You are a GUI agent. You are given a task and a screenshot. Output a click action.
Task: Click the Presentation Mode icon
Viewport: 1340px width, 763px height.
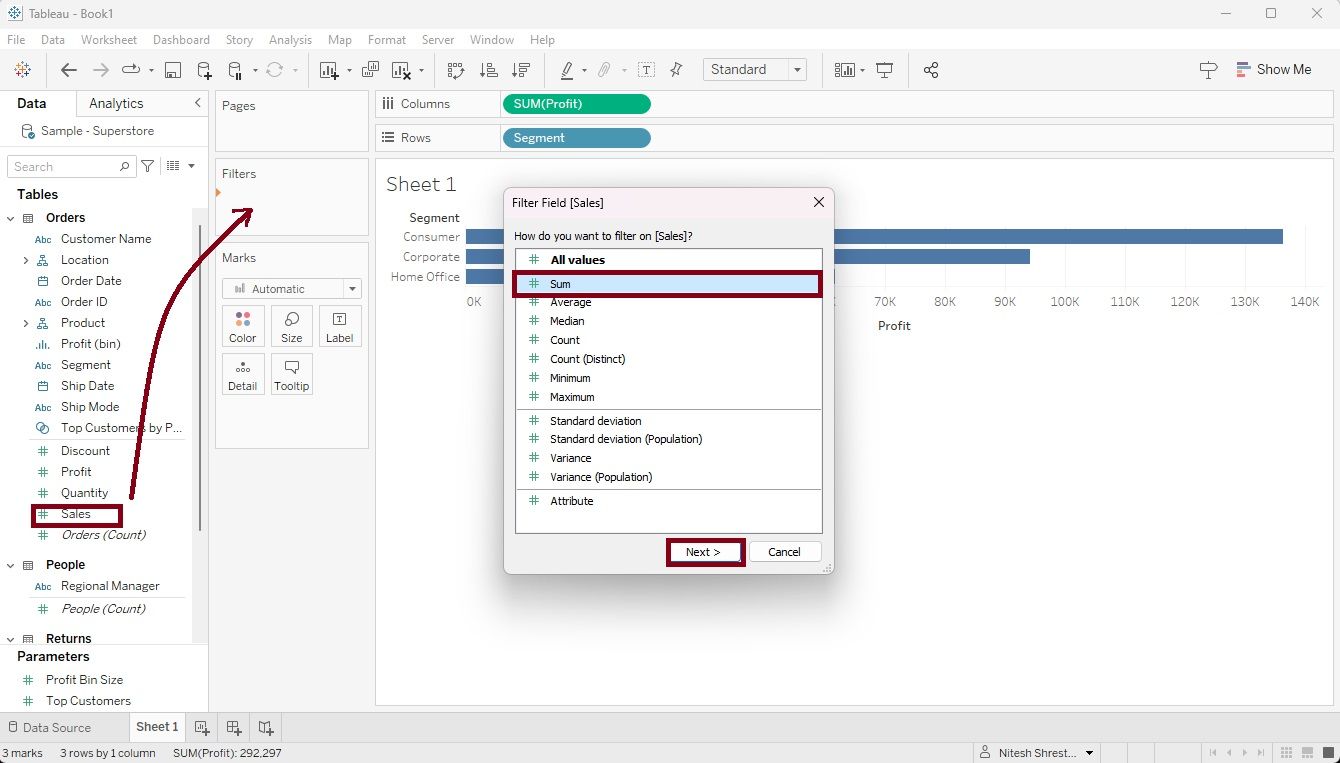(884, 70)
